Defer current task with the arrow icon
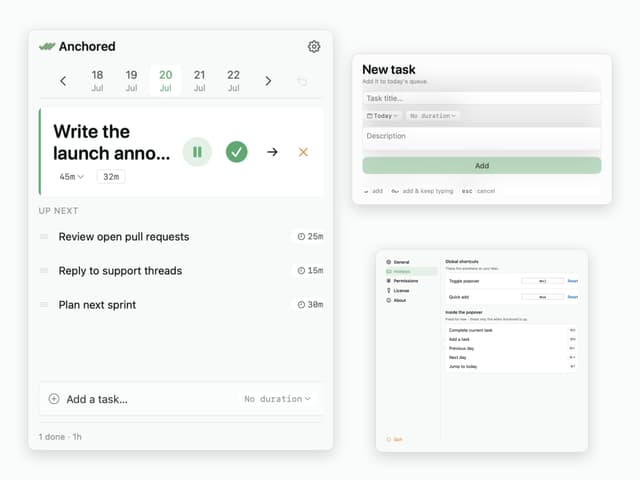 pyautogui.click(x=272, y=152)
